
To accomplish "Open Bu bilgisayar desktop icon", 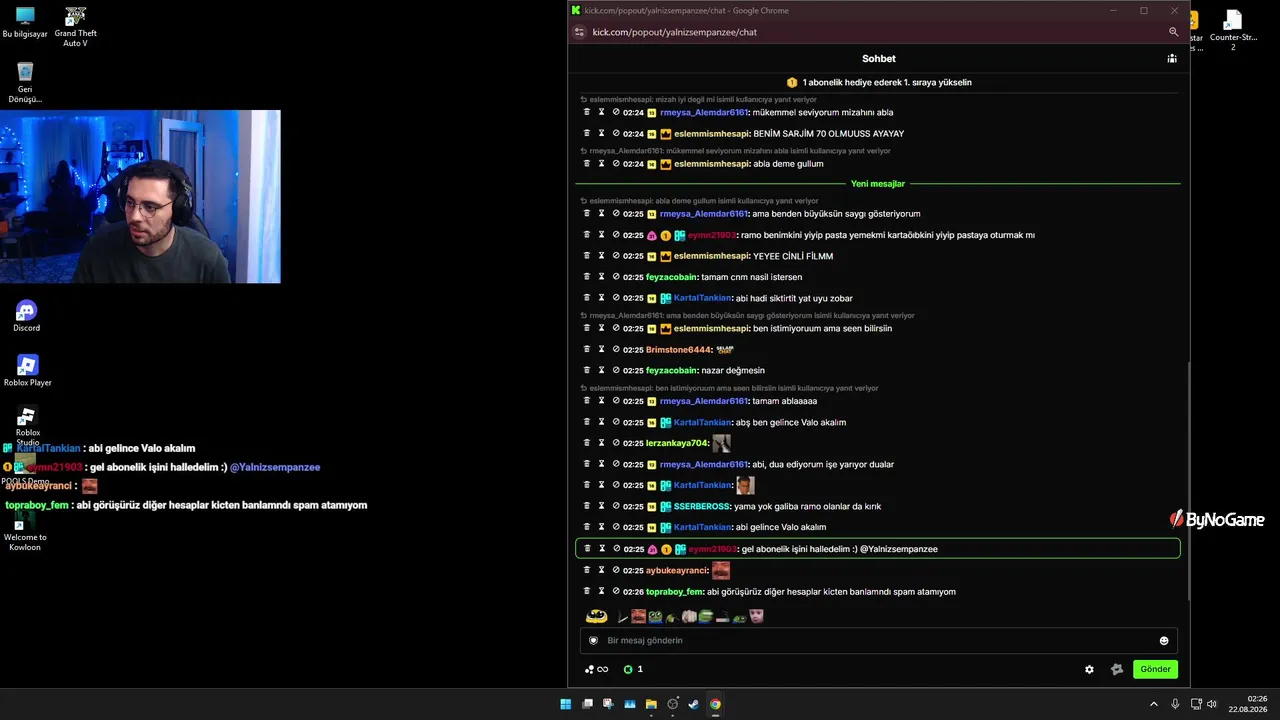I will pos(25,22).
